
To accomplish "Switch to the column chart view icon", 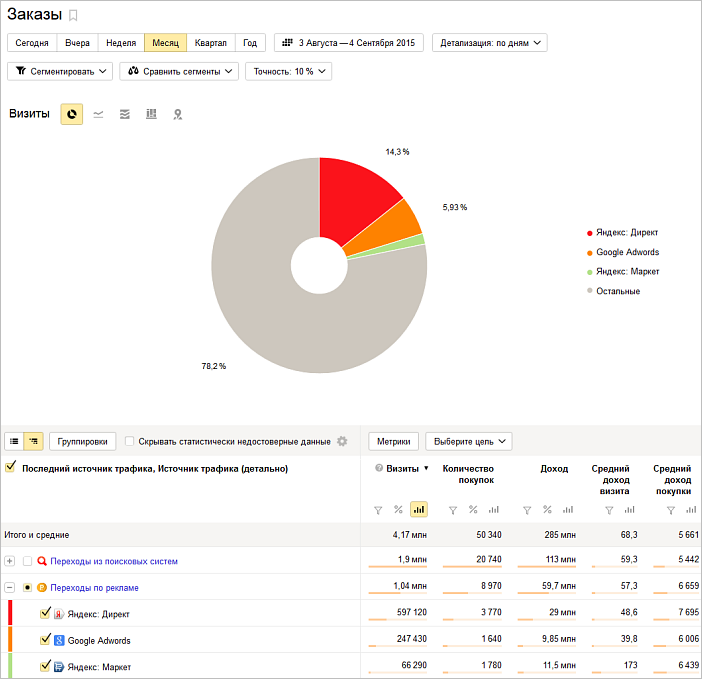I will click(151, 114).
